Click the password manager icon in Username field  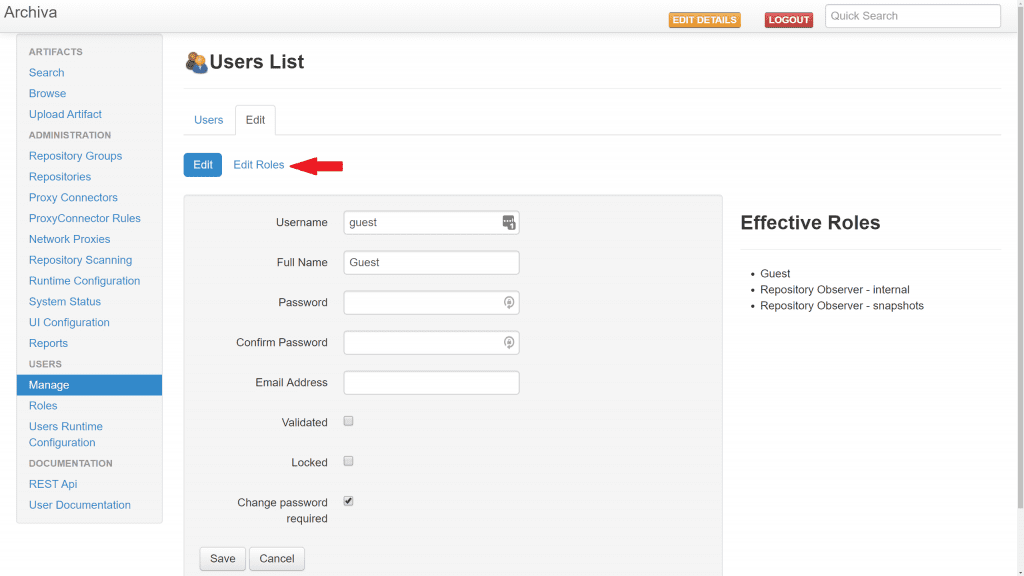click(508, 222)
